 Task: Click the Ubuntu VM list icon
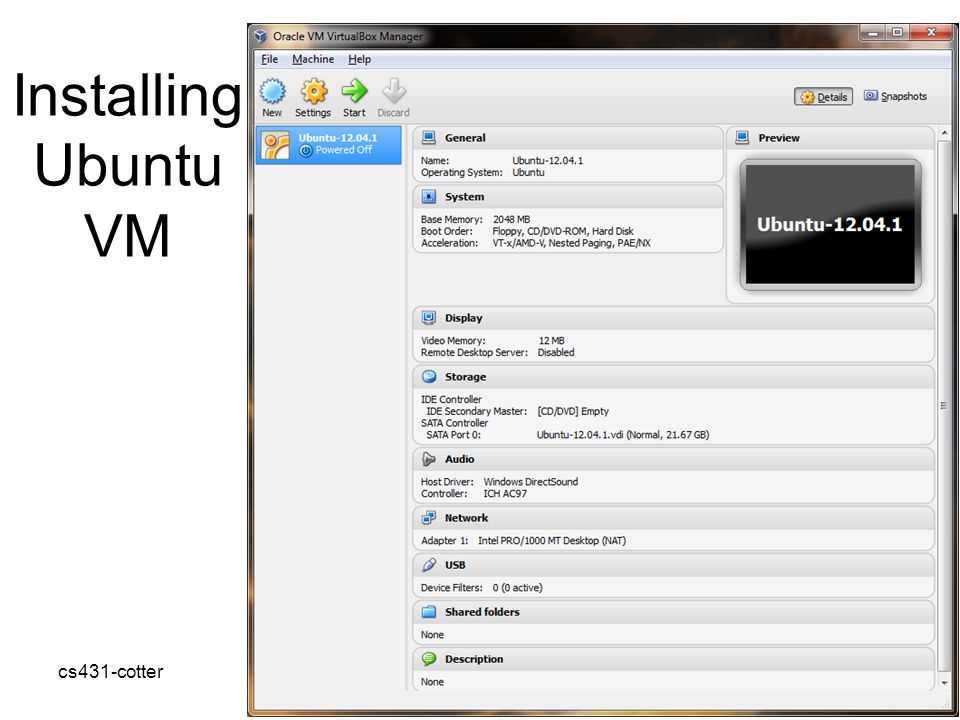tap(276, 146)
